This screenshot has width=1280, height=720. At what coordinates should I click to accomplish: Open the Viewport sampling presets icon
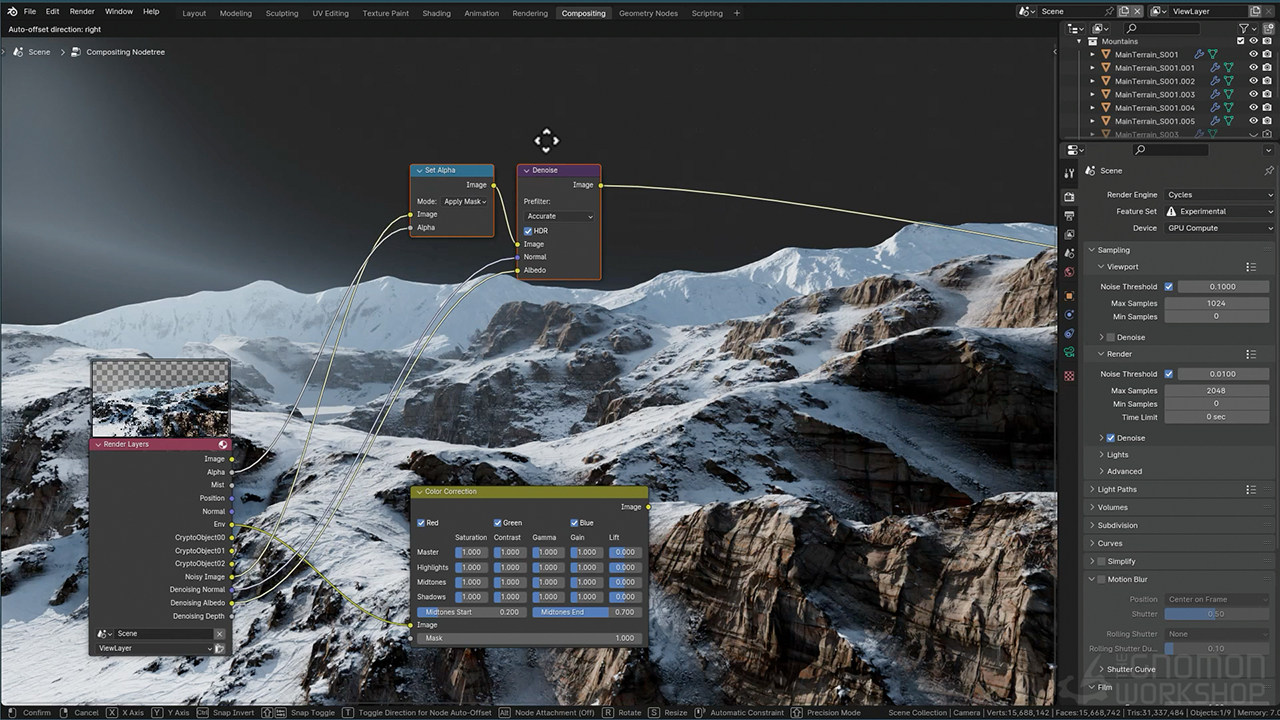pyautogui.click(x=1251, y=267)
